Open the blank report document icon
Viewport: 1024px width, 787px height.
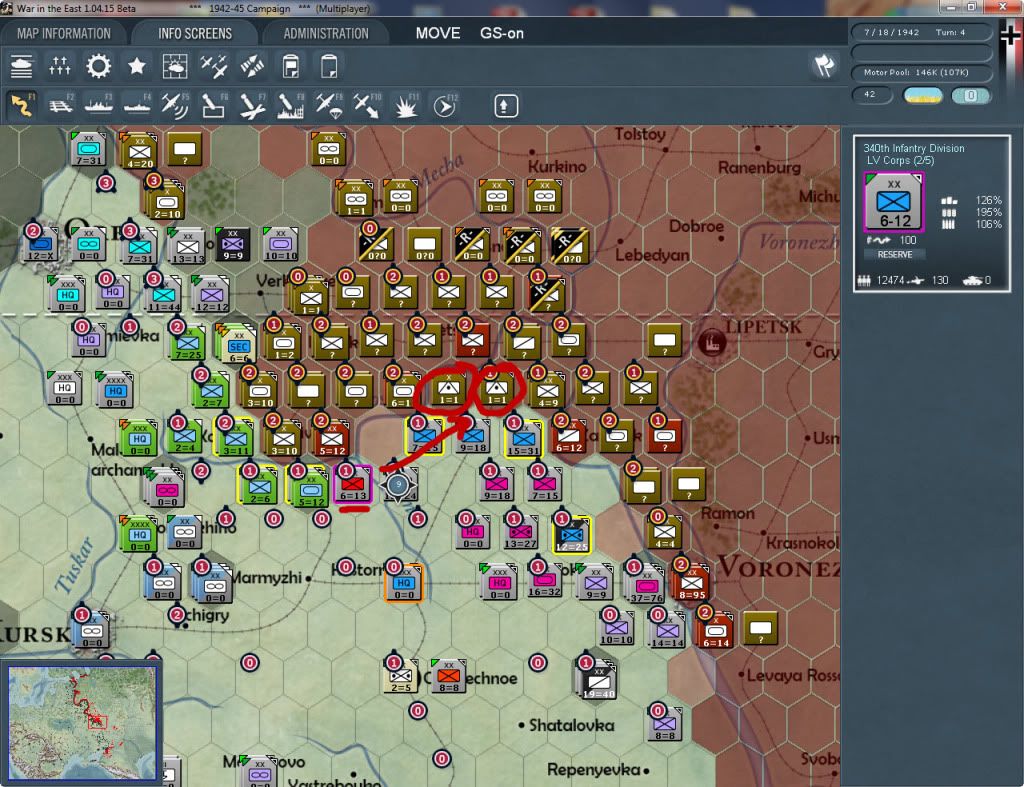[329, 66]
